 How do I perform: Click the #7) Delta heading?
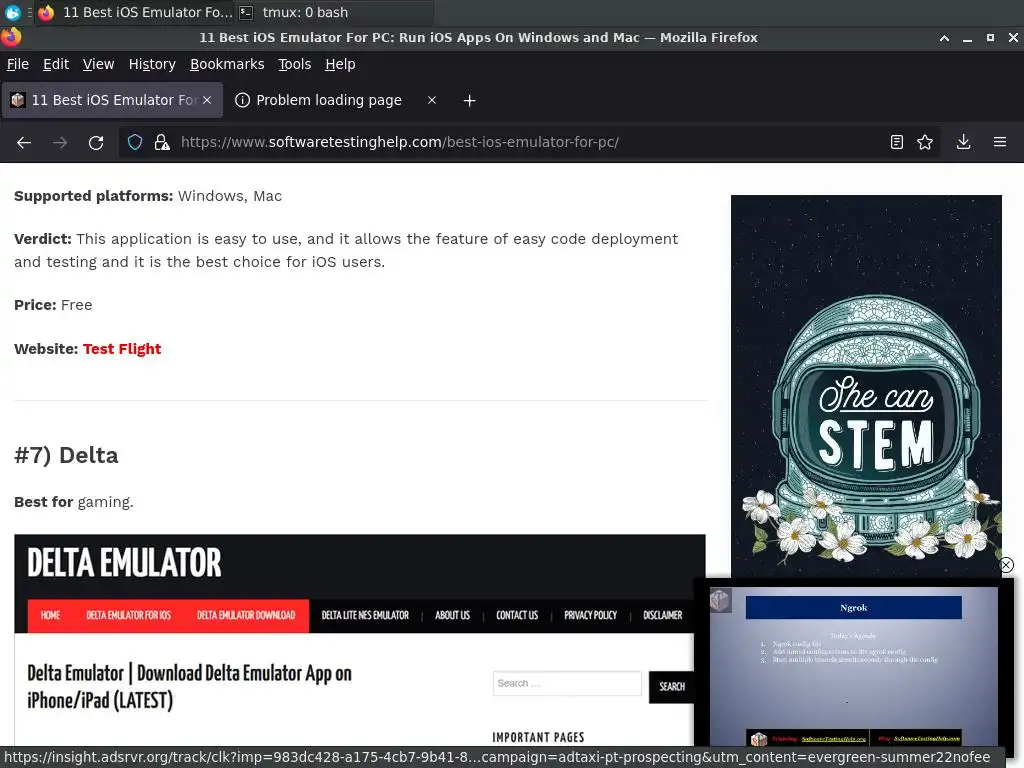[x=66, y=455]
